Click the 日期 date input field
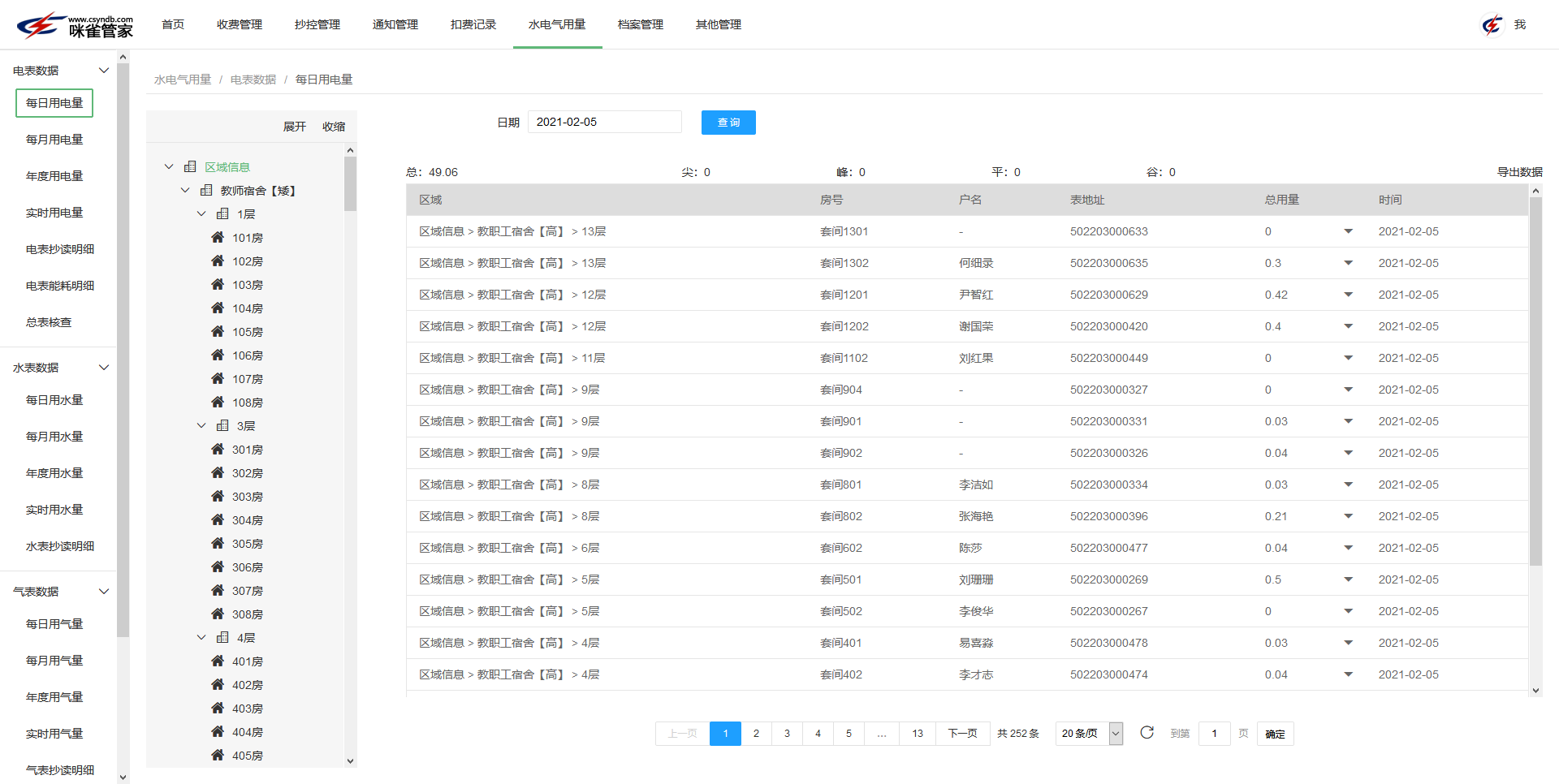The width and height of the screenshot is (1559, 784). (604, 121)
